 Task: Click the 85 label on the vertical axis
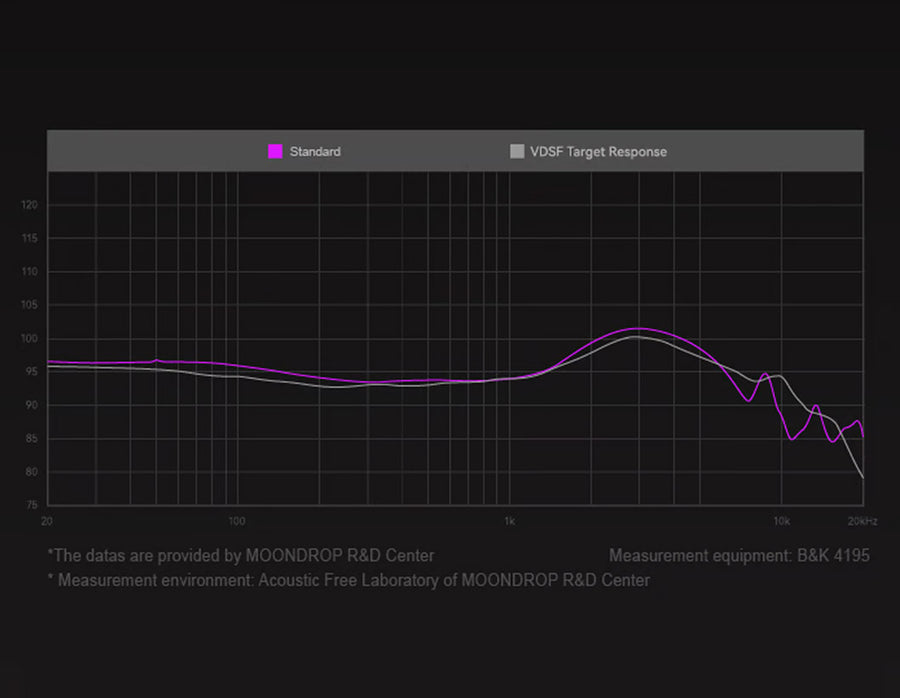coord(32,439)
